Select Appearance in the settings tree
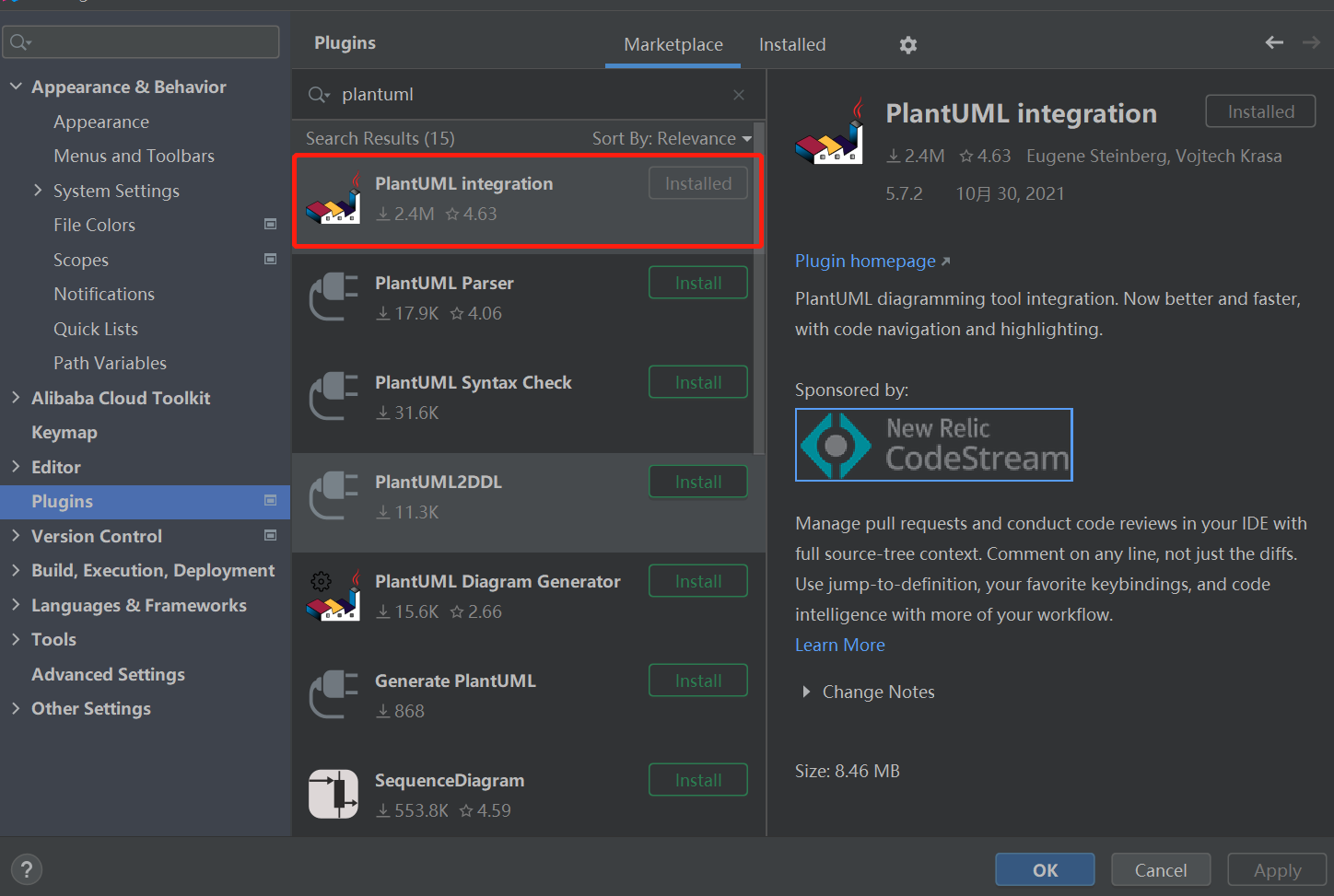The height and width of the screenshot is (896, 1334). tap(101, 122)
